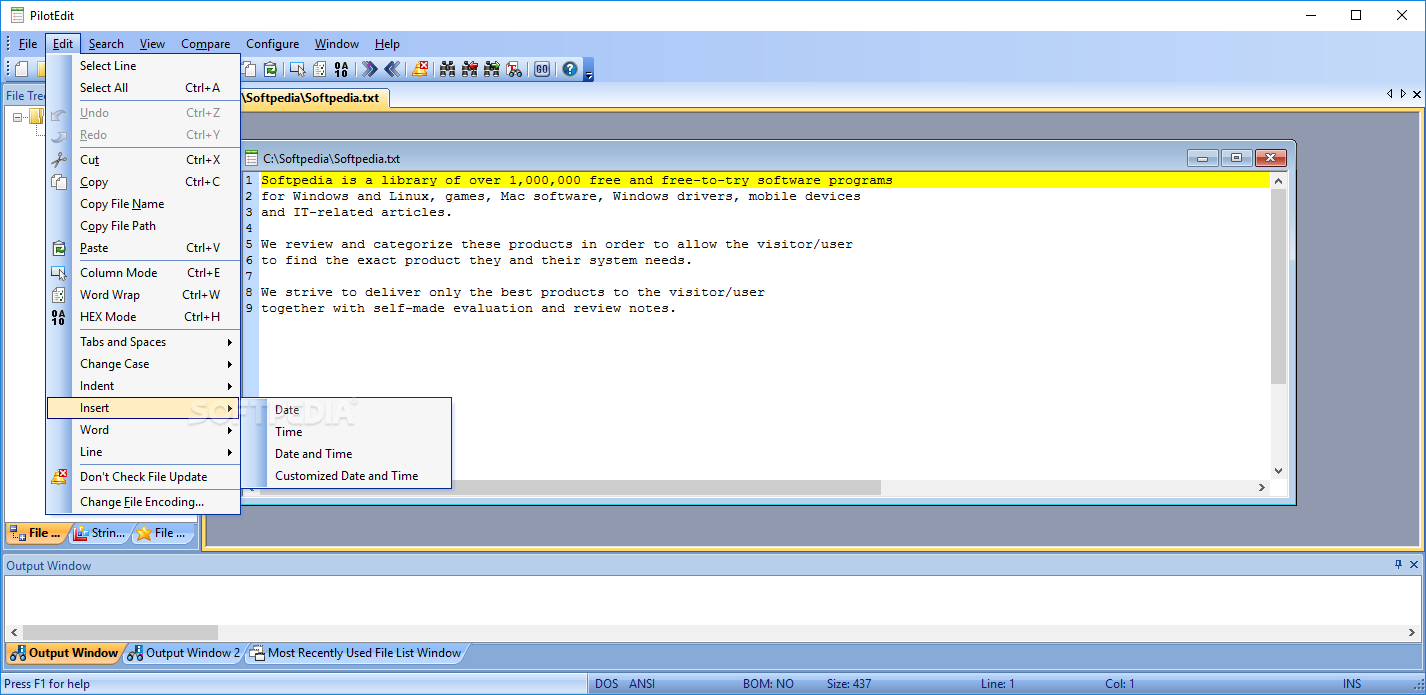
Task: Open the toolbar options dropdown arrow
Action: point(589,72)
